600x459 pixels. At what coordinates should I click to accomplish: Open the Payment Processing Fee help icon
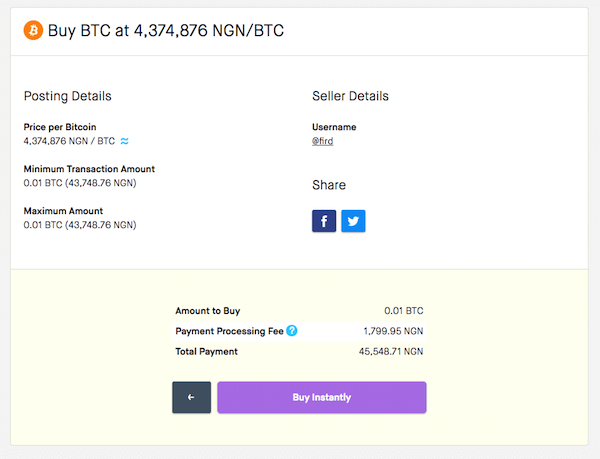pyautogui.click(x=292, y=330)
